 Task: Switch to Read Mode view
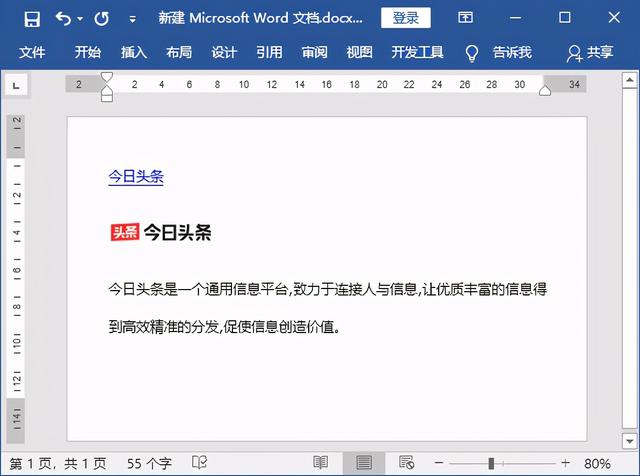(x=320, y=463)
